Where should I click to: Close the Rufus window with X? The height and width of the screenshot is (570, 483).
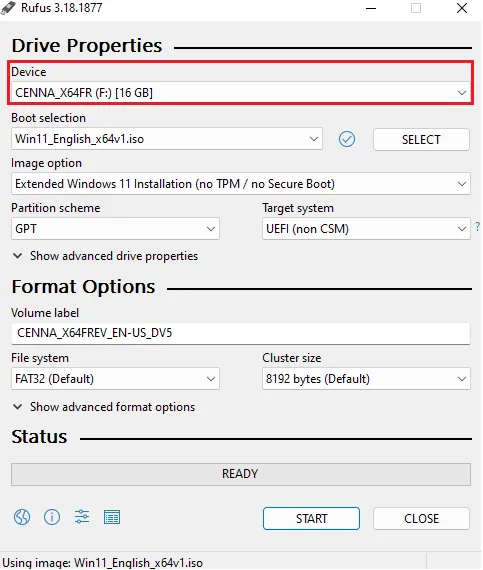click(462, 8)
